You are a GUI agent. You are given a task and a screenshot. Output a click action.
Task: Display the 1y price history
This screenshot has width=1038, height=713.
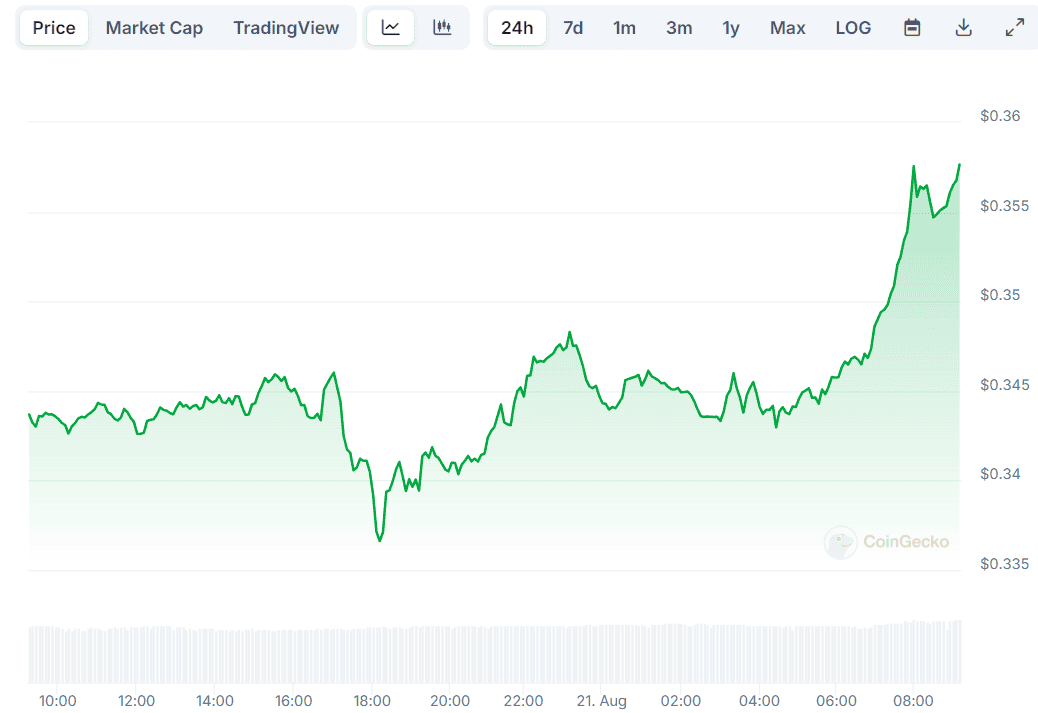(731, 28)
